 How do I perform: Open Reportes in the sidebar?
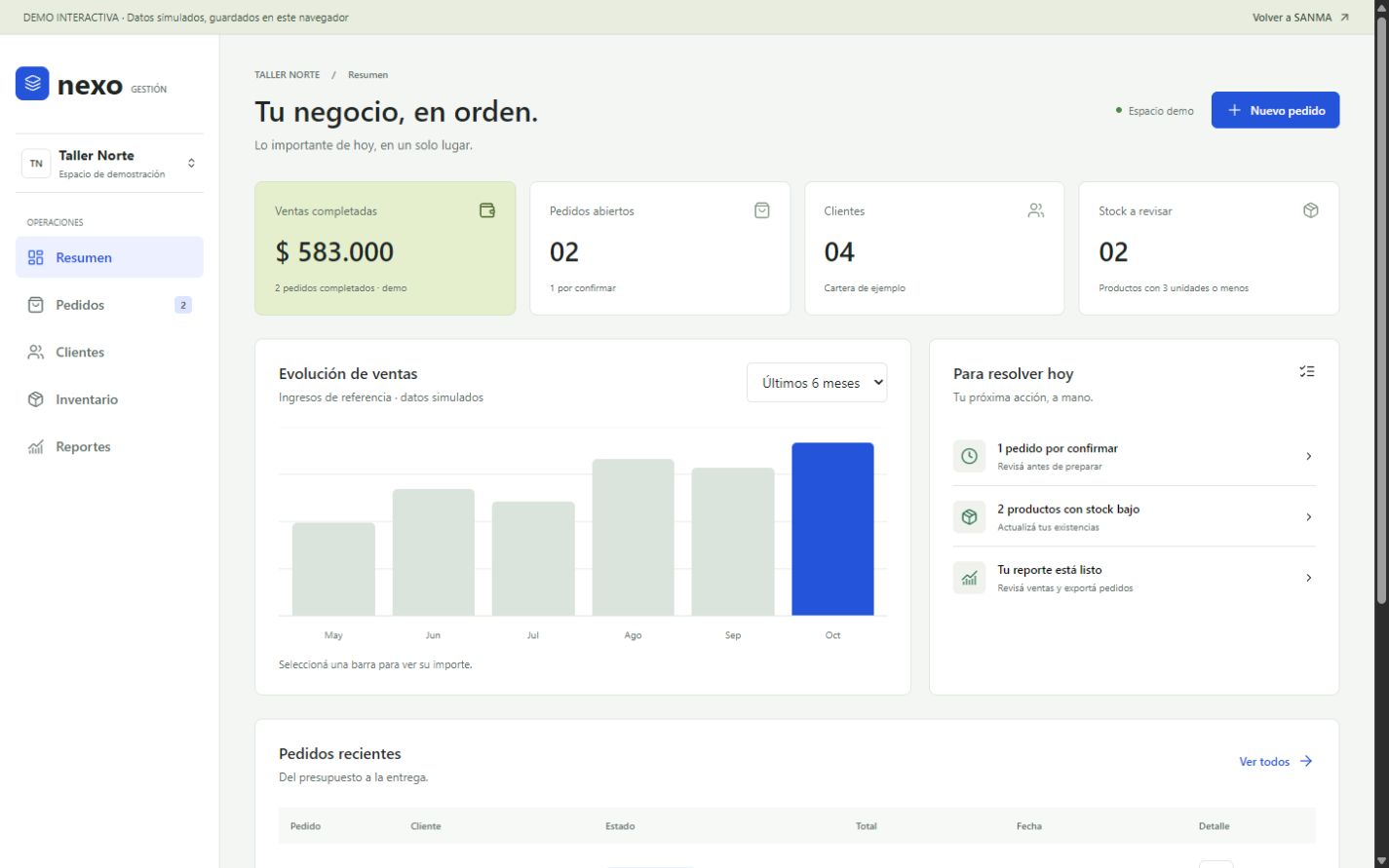pyautogui.click(x=109, y=446)
